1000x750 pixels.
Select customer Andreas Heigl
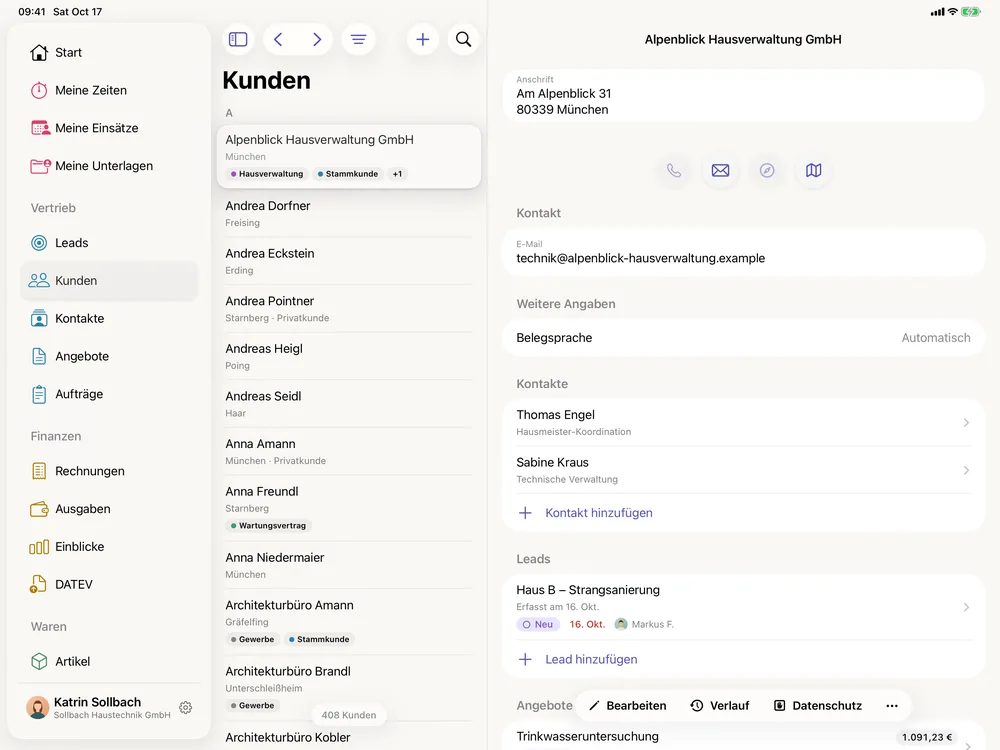pyautogui.click(x=349, y=357)
